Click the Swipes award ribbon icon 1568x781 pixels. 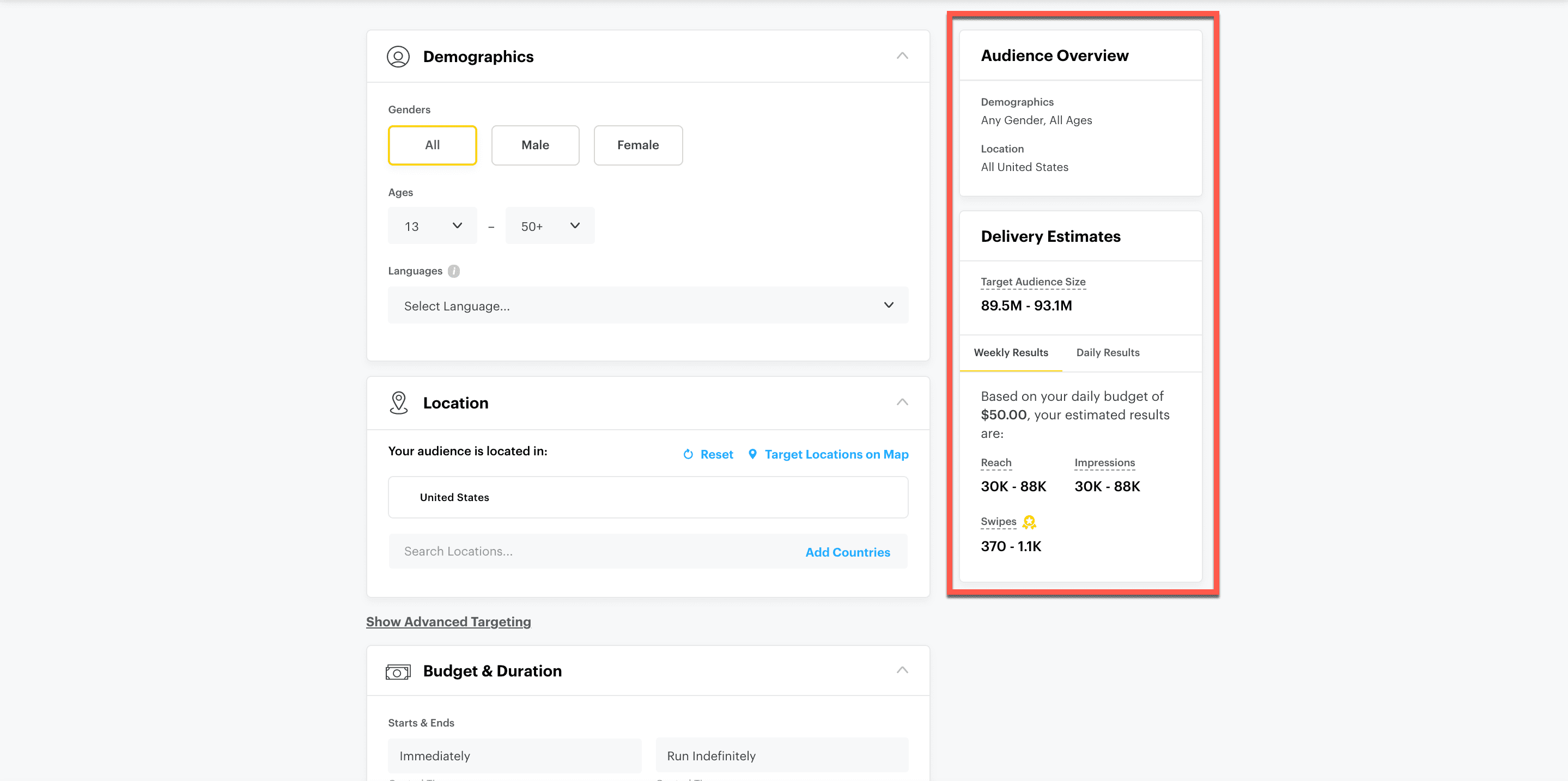tap(1029, 522)
